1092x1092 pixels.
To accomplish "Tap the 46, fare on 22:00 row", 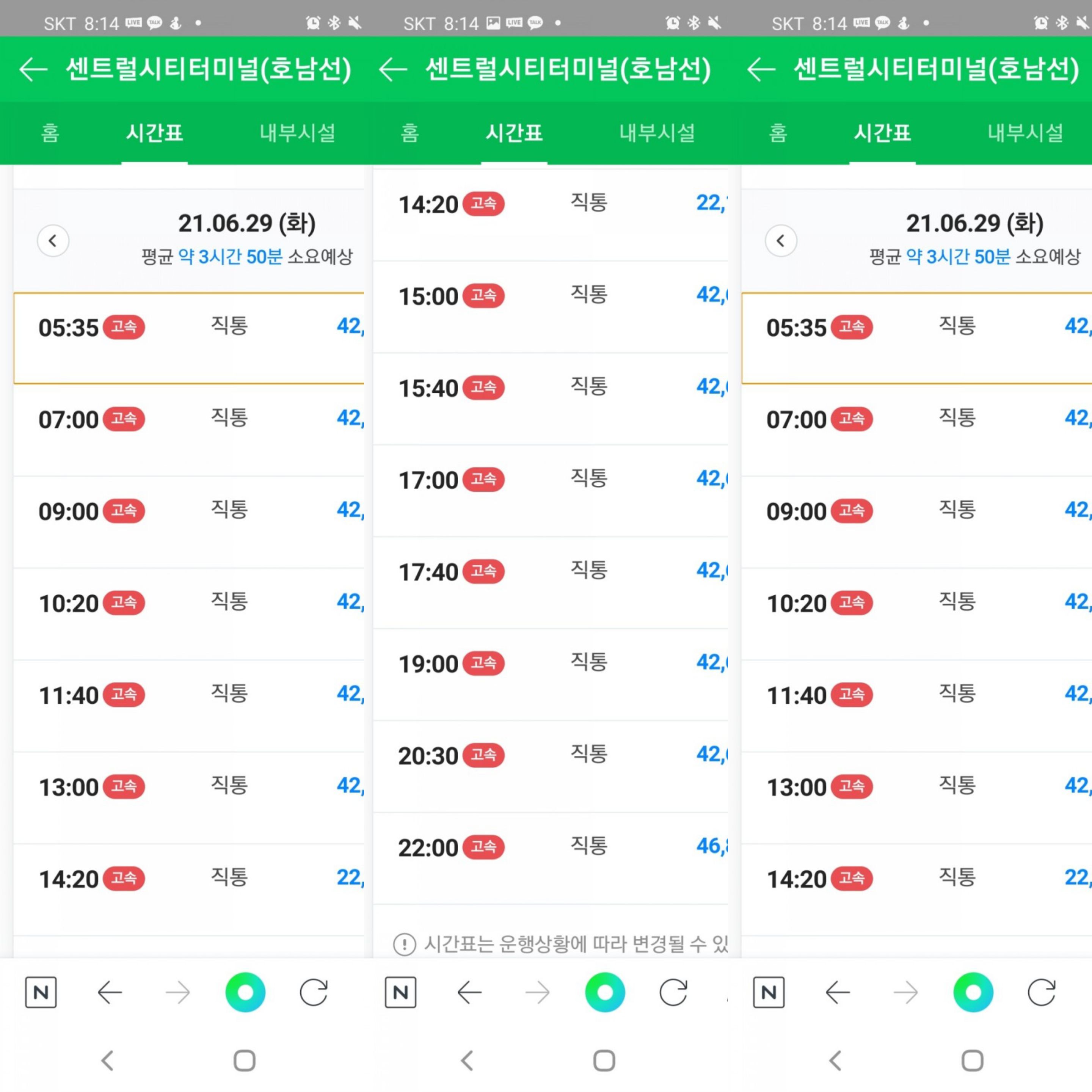I will pyautogui.click(x=712, y=846).
